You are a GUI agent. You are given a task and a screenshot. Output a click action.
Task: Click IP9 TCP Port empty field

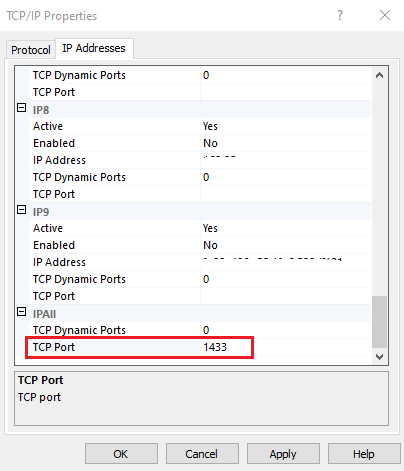285,296
